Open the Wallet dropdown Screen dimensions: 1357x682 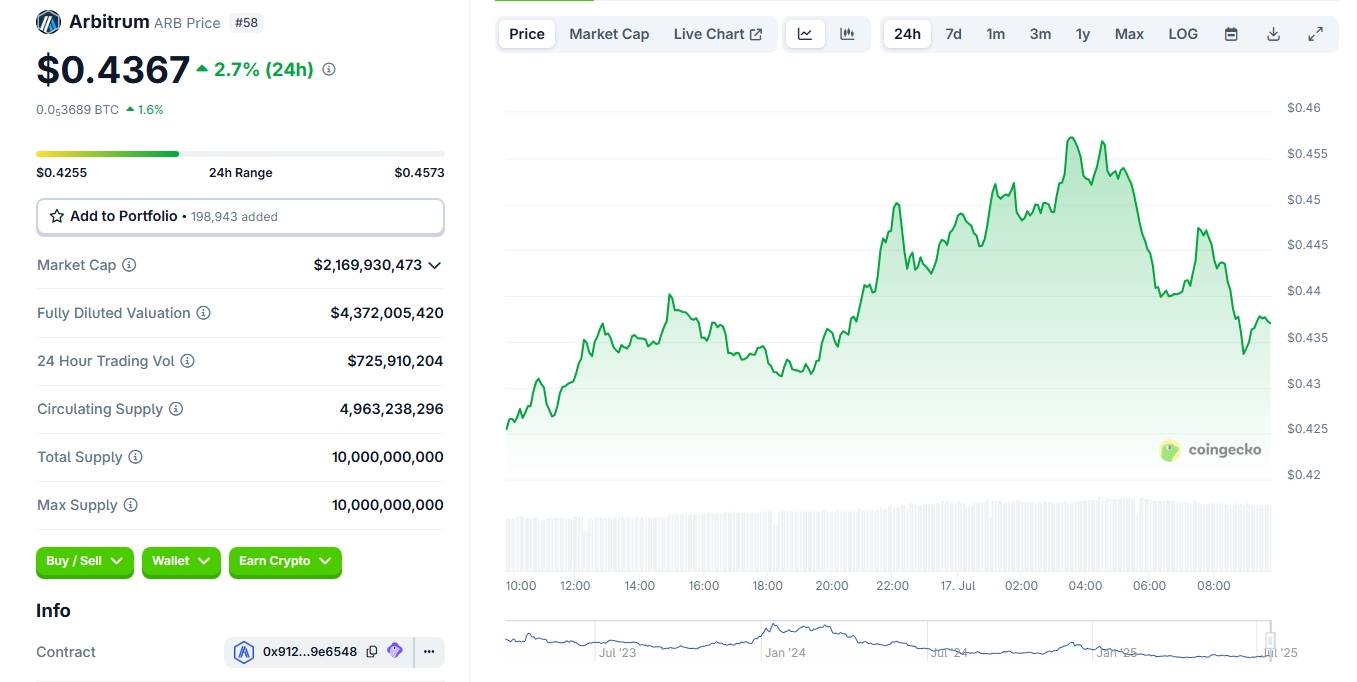pos(182,561)
